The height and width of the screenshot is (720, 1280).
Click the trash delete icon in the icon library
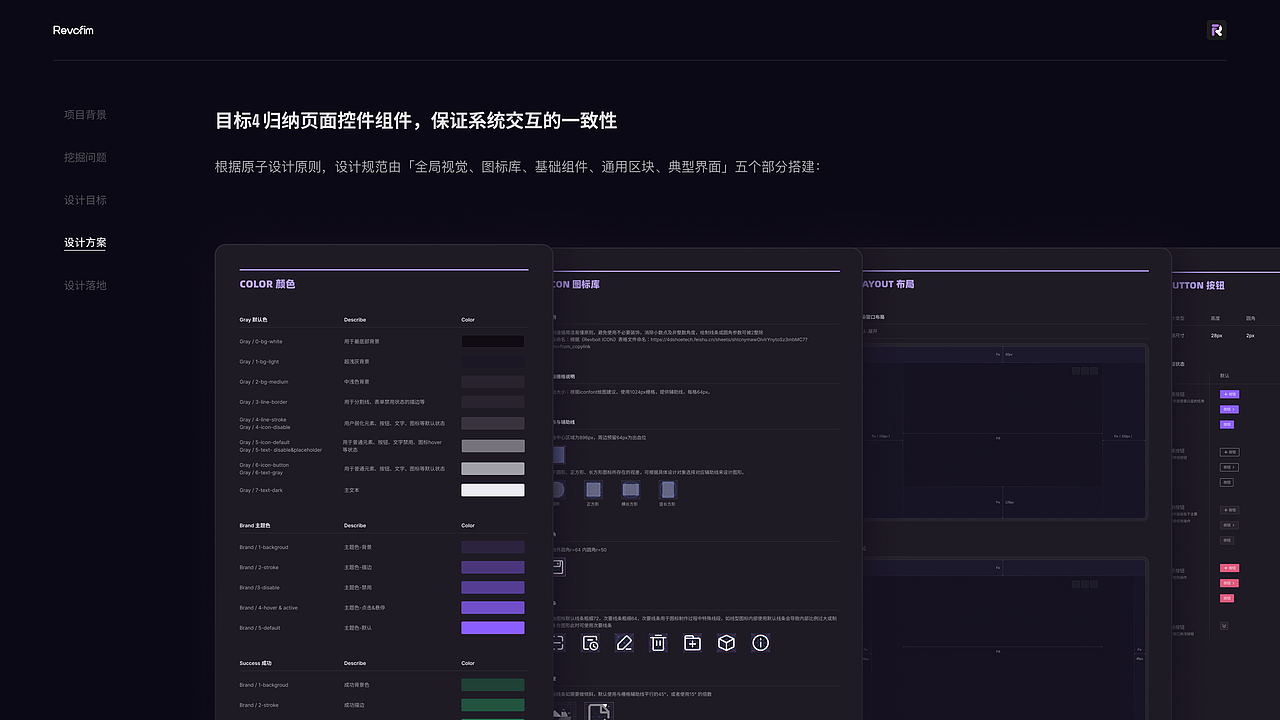(658, 643)
